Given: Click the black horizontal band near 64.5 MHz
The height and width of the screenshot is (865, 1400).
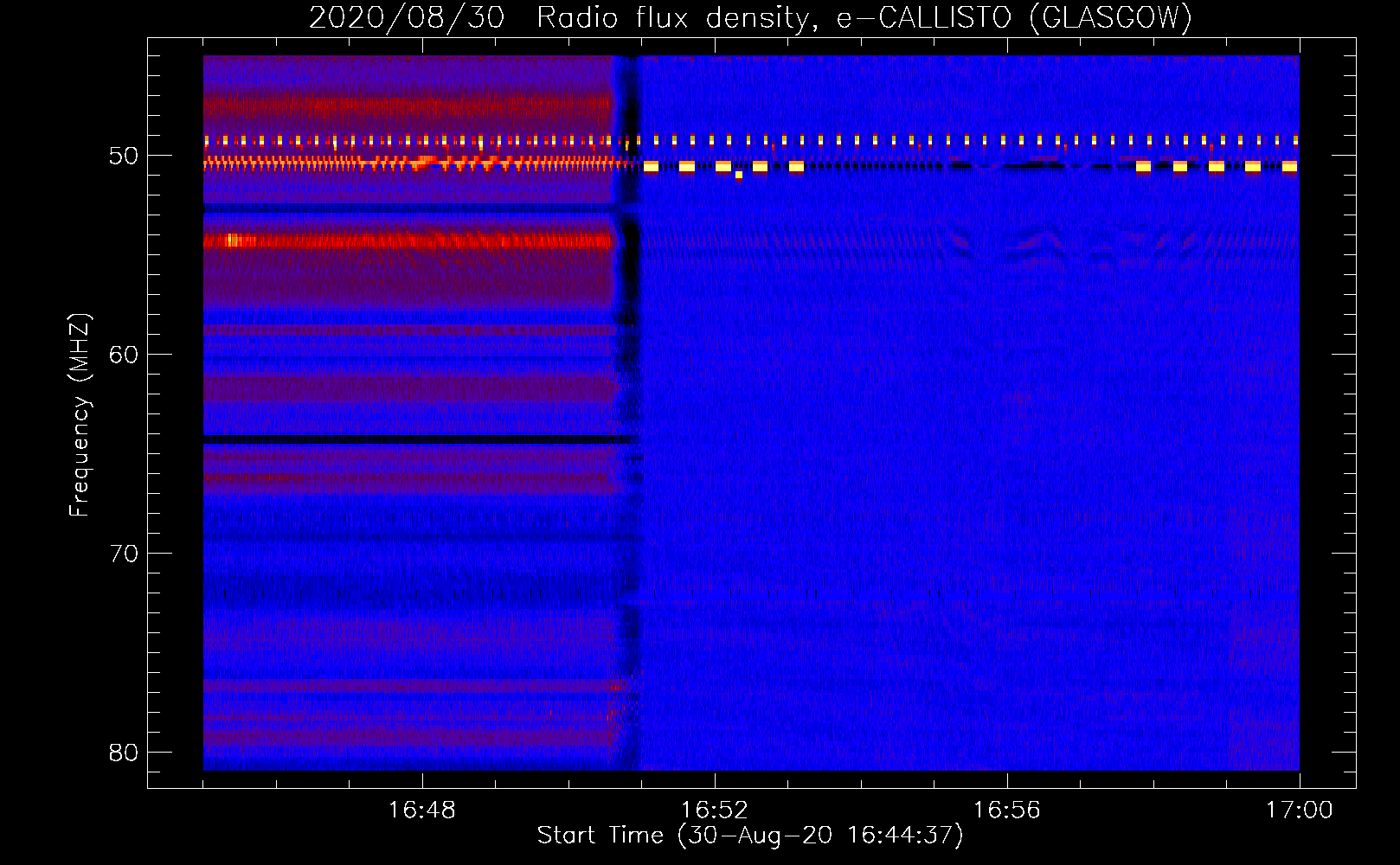Looking at the screenshot, I should point(419,440).
